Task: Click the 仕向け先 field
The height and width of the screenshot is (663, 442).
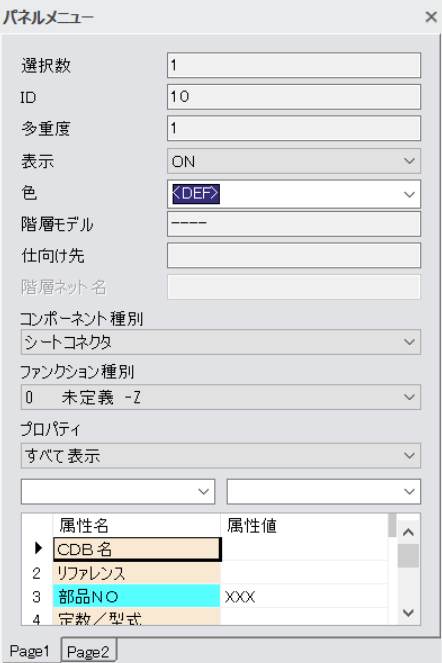Action: [294, 255]
